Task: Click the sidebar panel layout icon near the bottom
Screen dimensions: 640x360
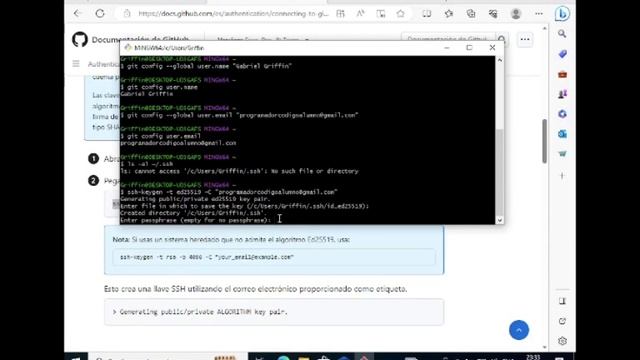Action: coord(562,301)
